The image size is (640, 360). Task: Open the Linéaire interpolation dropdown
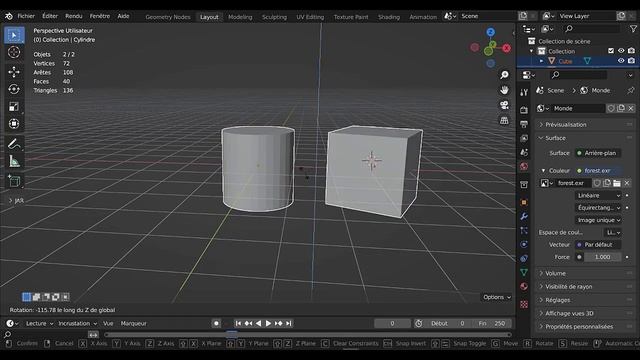pos(598,196)
